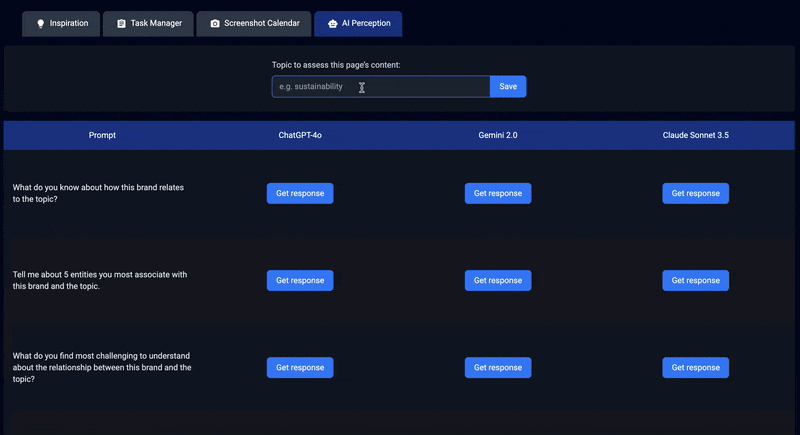This screenshot has height=435, width=800.
Task: Open the Screenshot Calendar tab
Action: (x=254, y=23)
